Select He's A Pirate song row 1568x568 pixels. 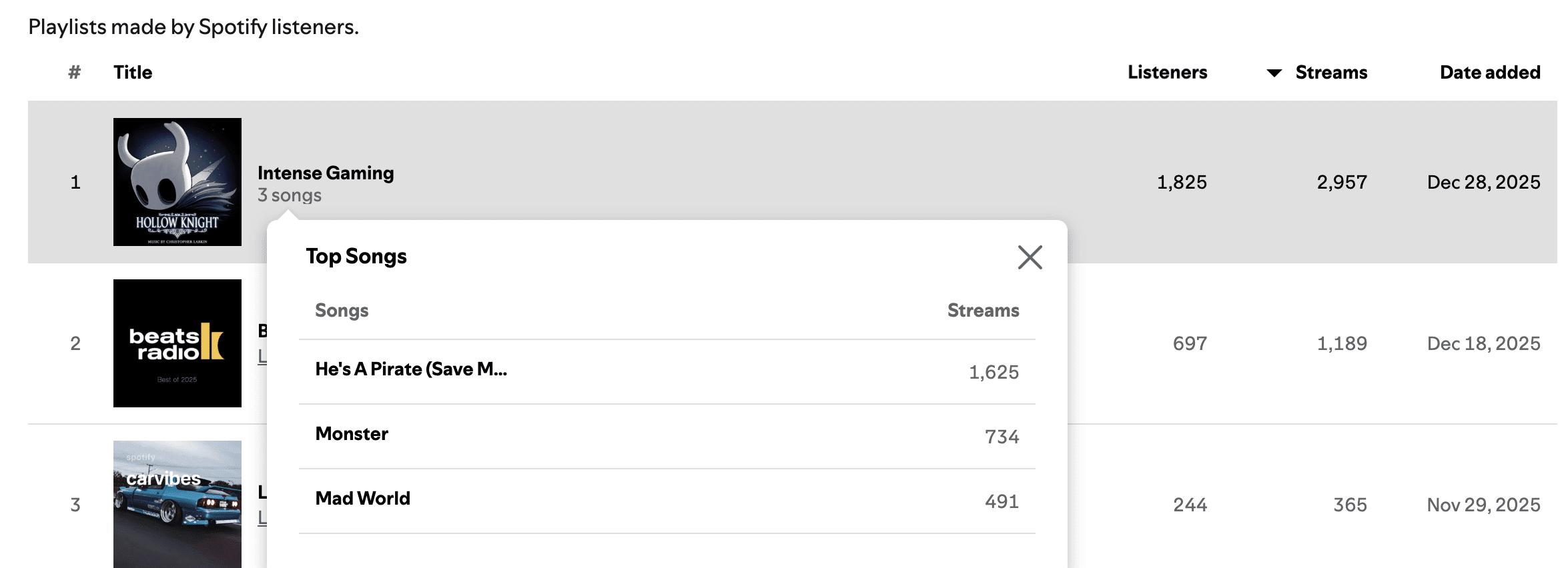[x=411, y=369]
